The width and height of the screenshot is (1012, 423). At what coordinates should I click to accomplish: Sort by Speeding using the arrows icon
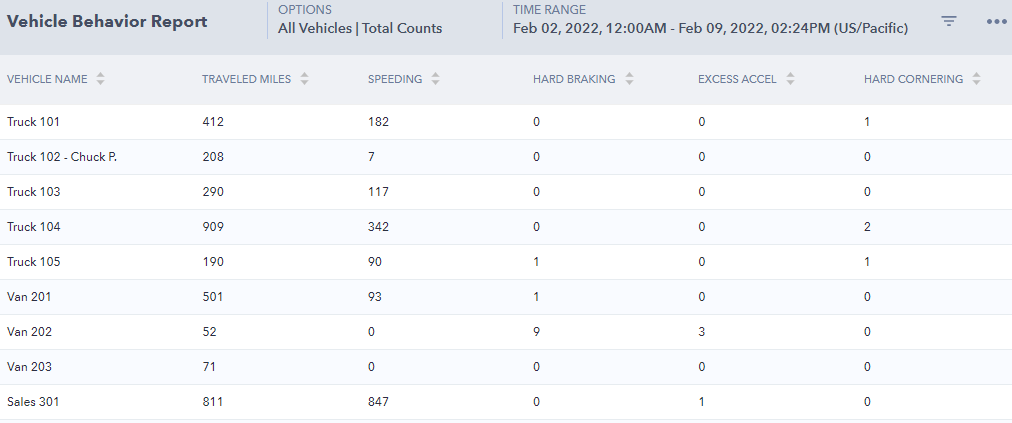click(x=436, y=79)
